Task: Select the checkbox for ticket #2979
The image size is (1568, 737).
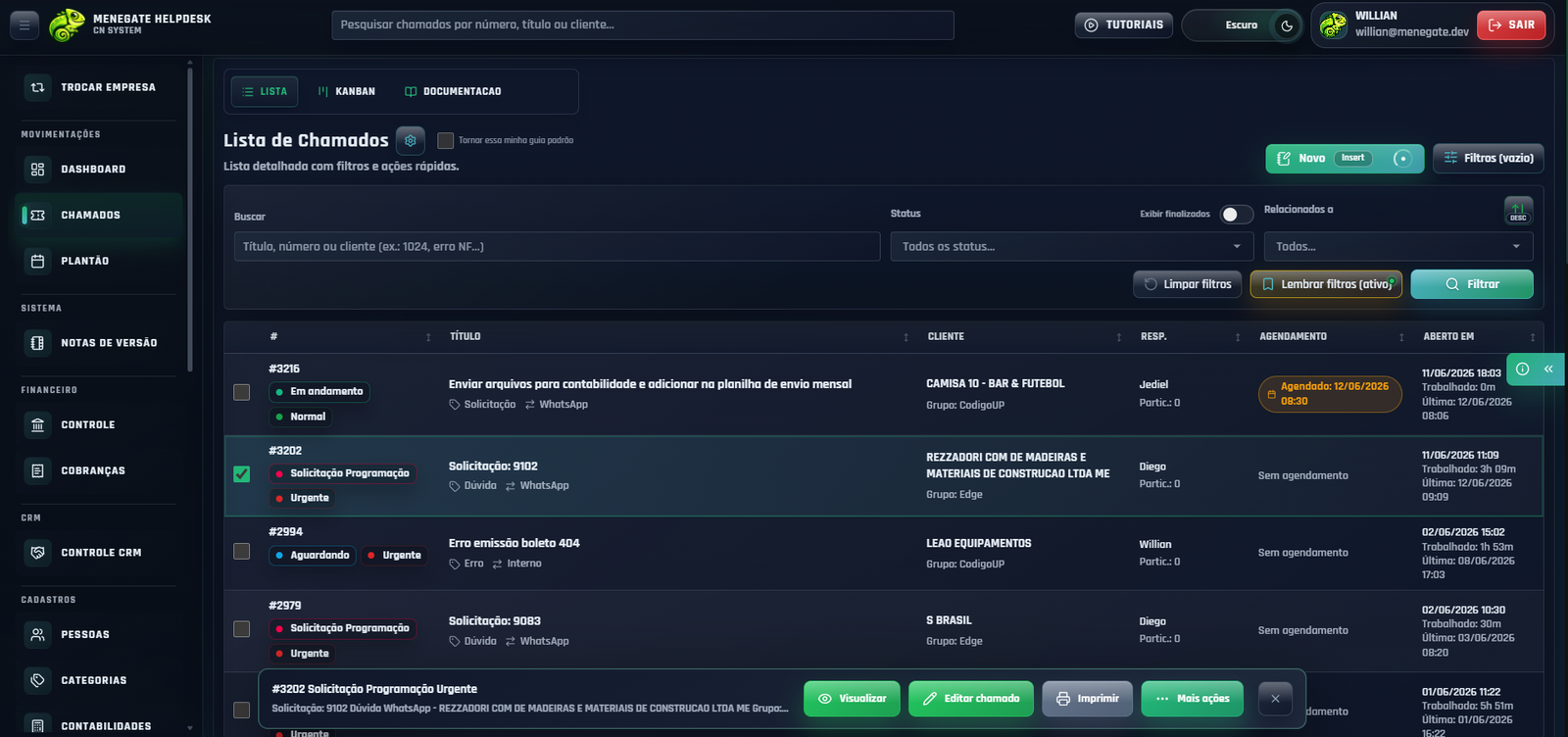Action: tap(242, 629)
